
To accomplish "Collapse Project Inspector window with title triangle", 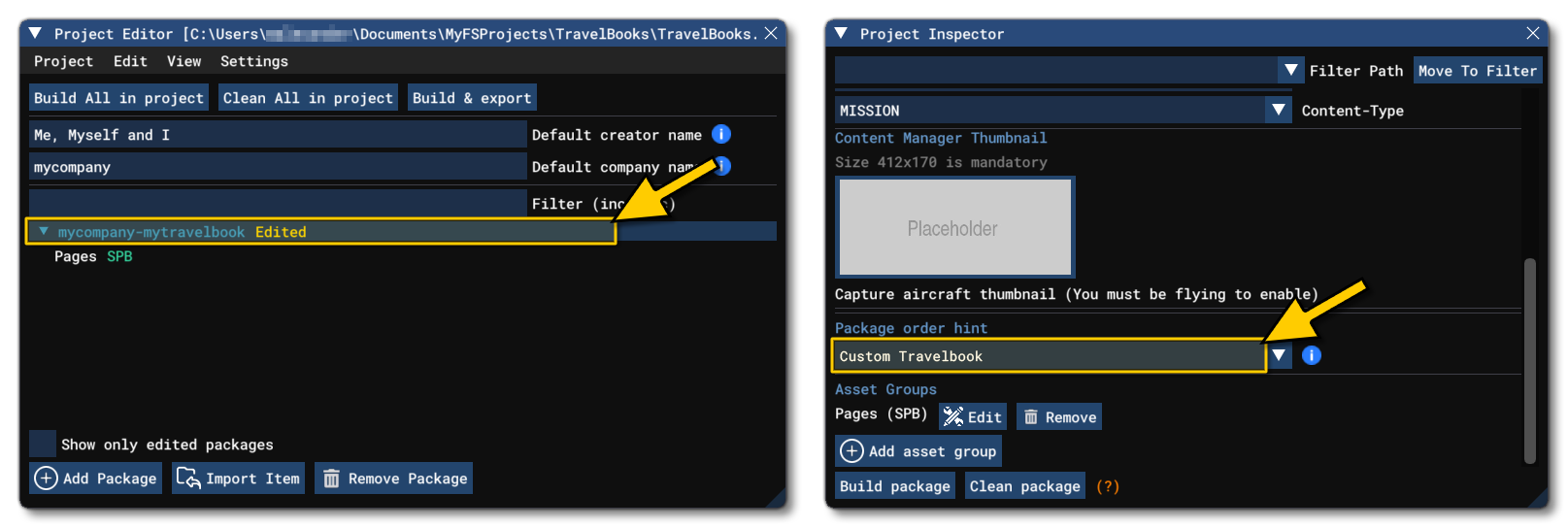I will point(841,33).
